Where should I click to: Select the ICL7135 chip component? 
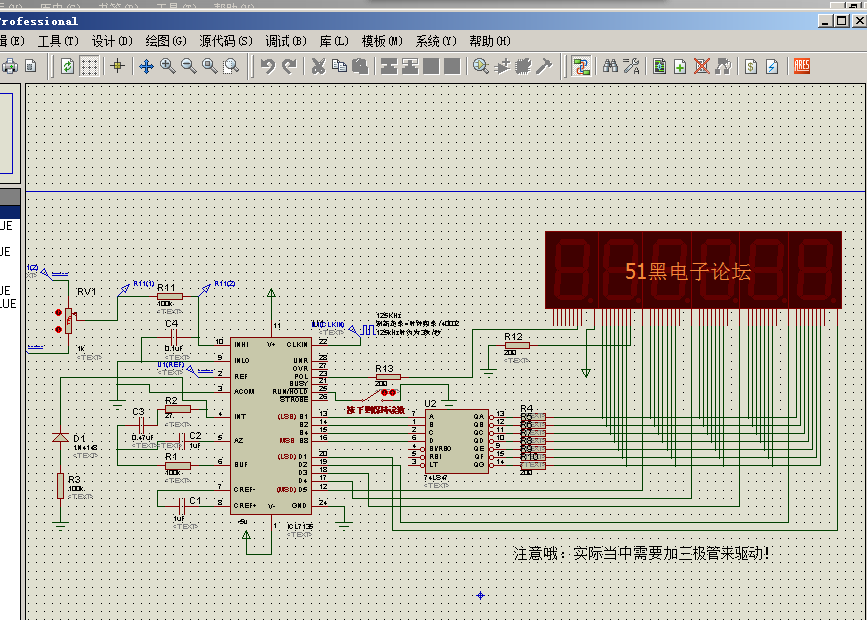click(x=271, y=426)
